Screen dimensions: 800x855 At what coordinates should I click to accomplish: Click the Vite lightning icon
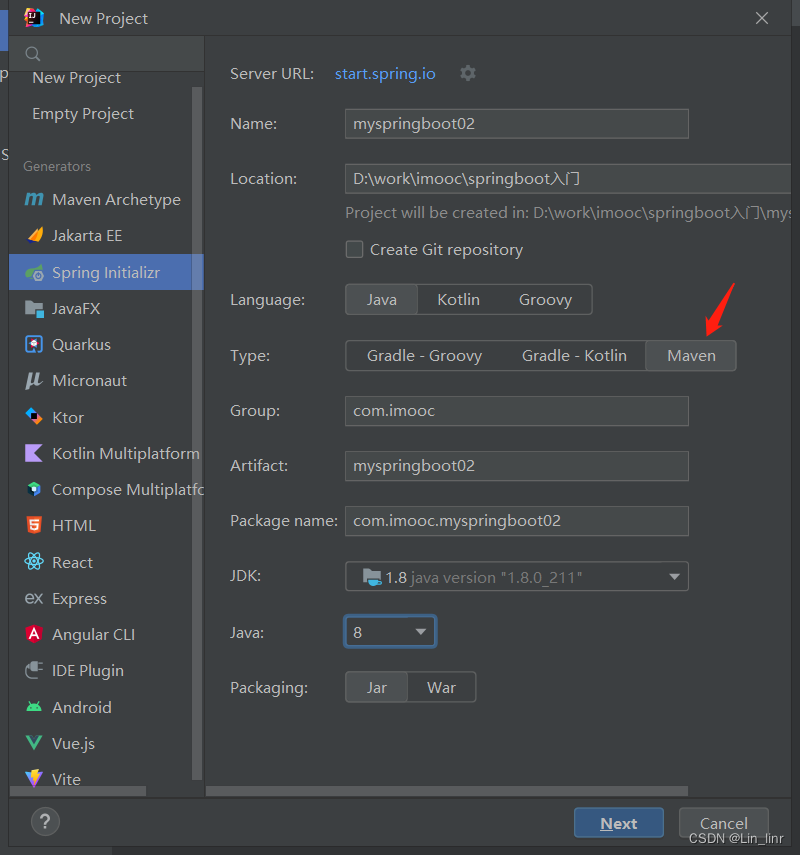[x=34, y=778]
